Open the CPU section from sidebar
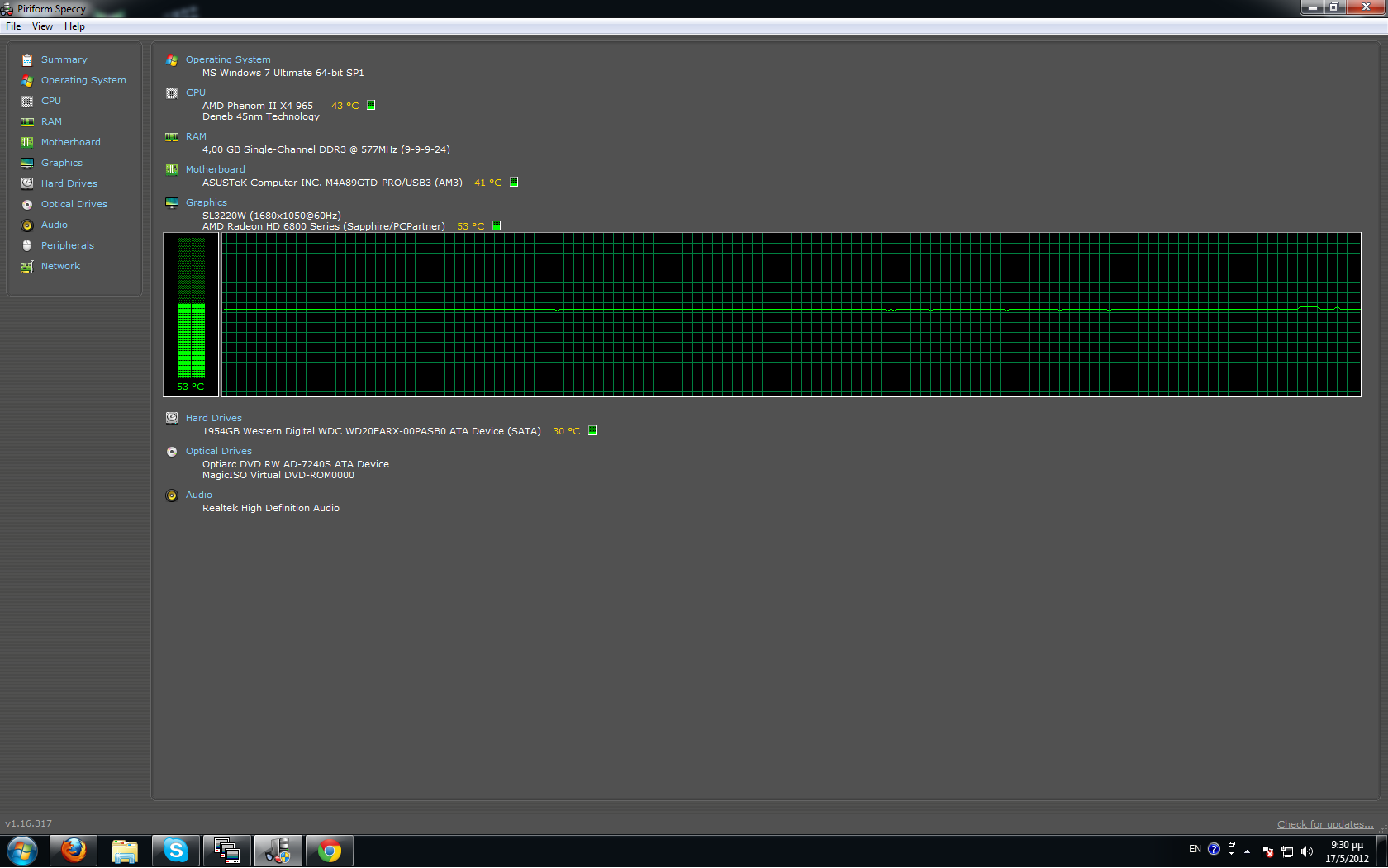The width and height of the screenshot is (1388, 868). (51, 101)
